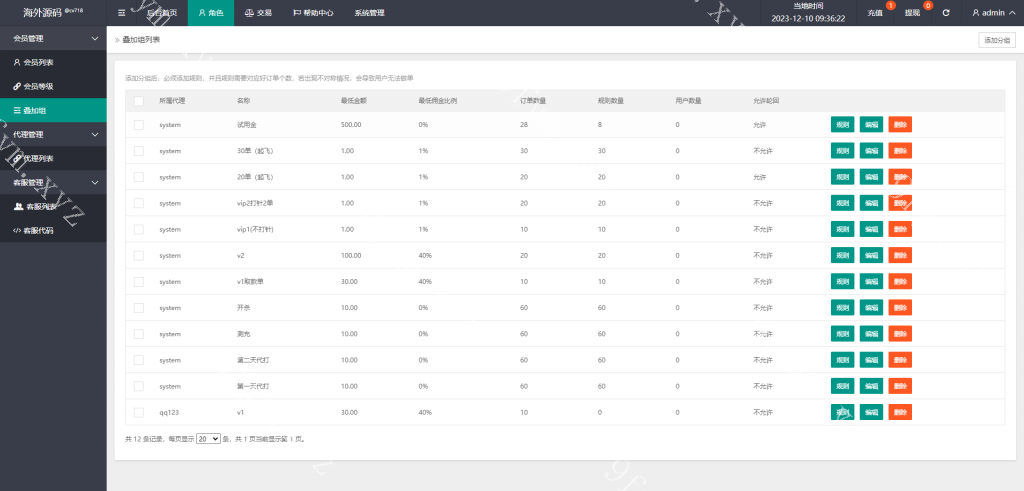Open 客服代码 in the sidebar
Image resolution: width=1024 pixels, height=491 pixels.
click(x=53, y=230)
